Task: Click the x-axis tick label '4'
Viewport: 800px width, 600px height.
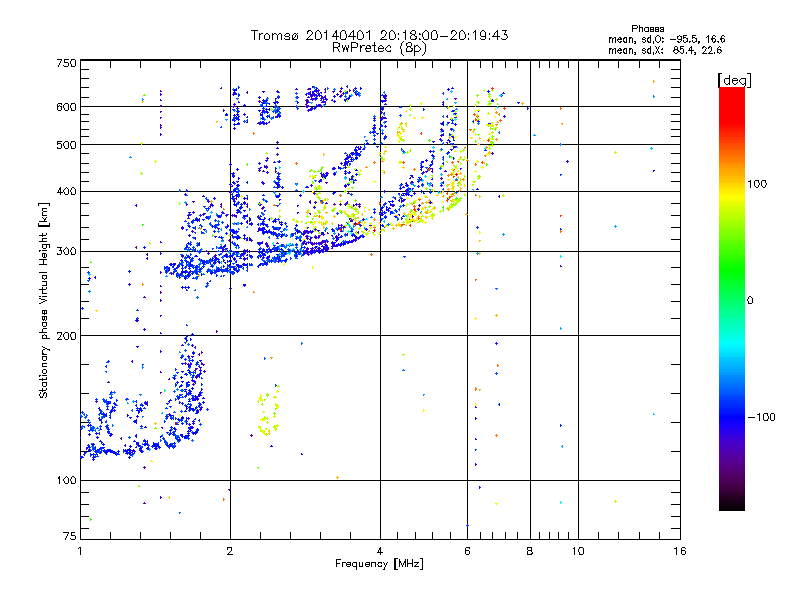Action: click(380, 551)
